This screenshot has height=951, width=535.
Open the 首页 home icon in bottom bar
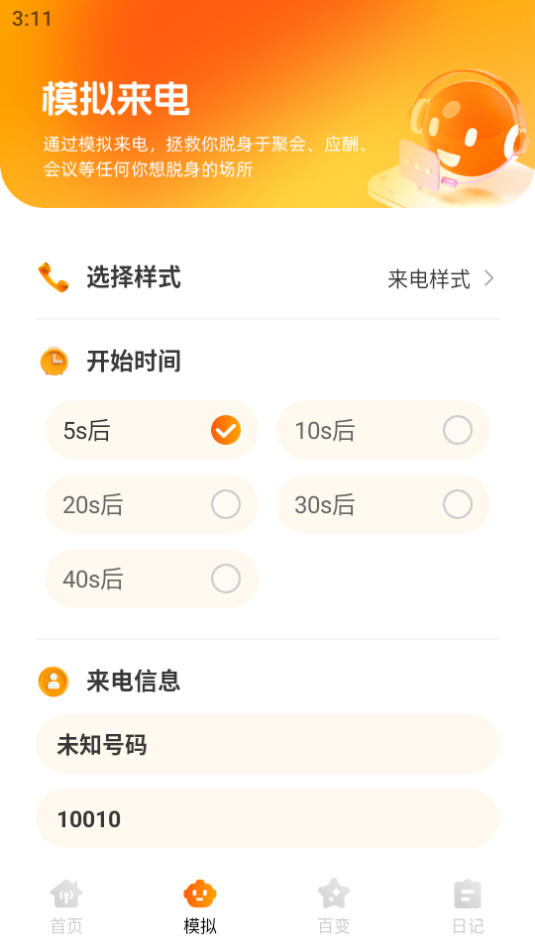[x=66, y=893]
